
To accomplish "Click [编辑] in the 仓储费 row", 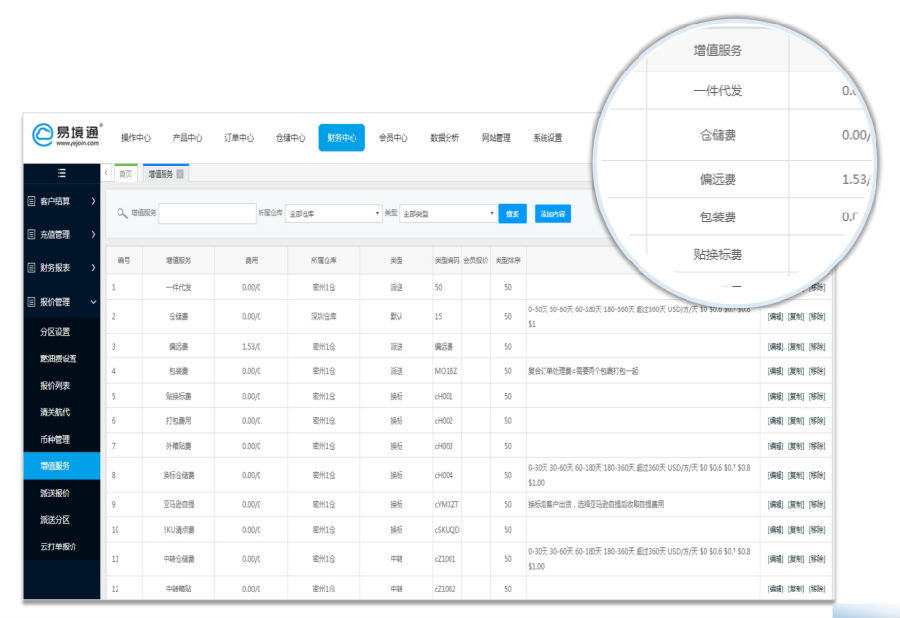I will click(775, 316).
